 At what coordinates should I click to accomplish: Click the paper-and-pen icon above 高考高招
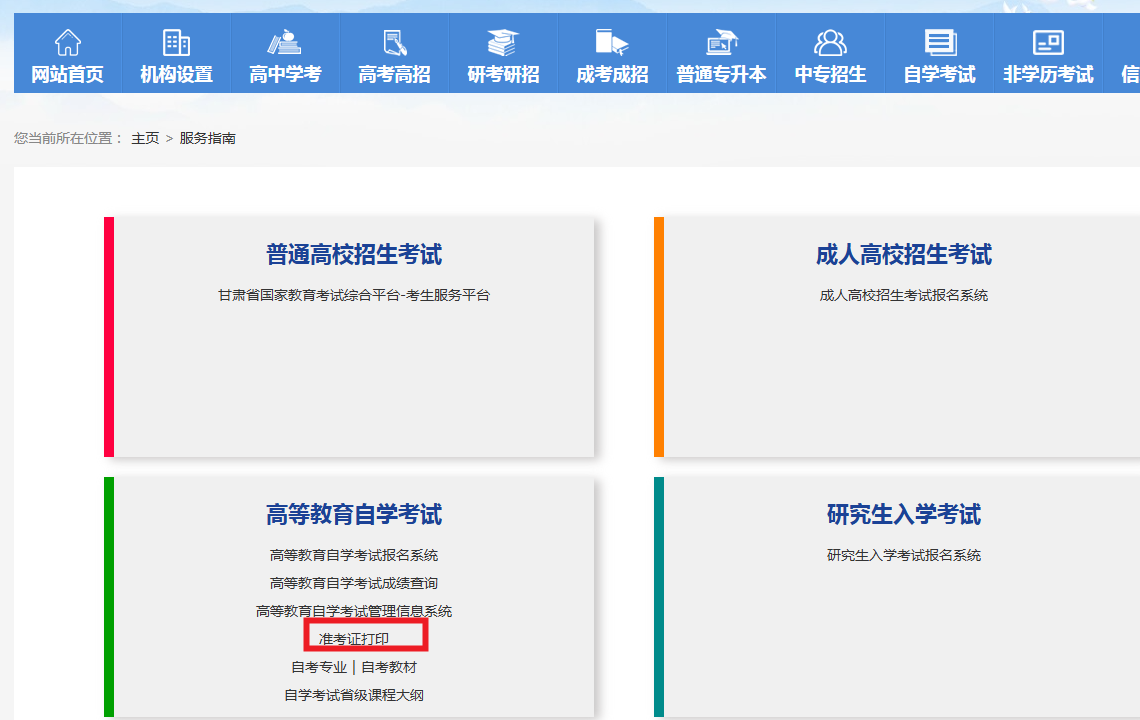coord(394,43)
